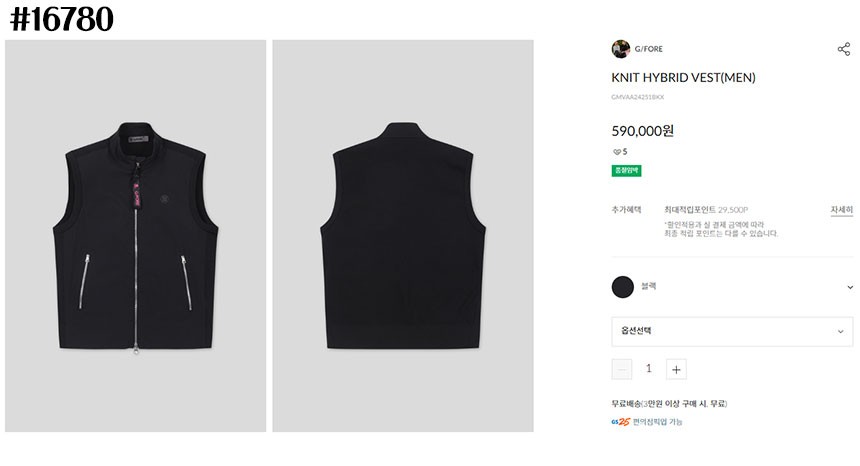860x466 pixels.
Task: Increase quantity with the plus button
Action: (676, 369)
